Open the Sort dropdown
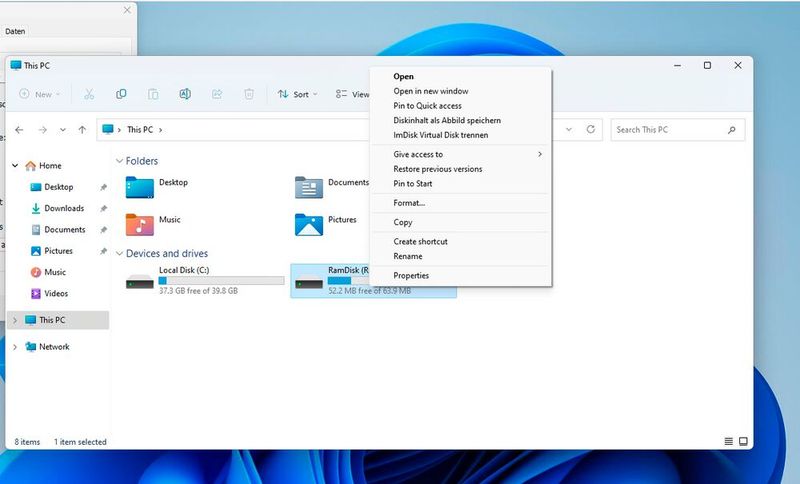 (297, 94)
